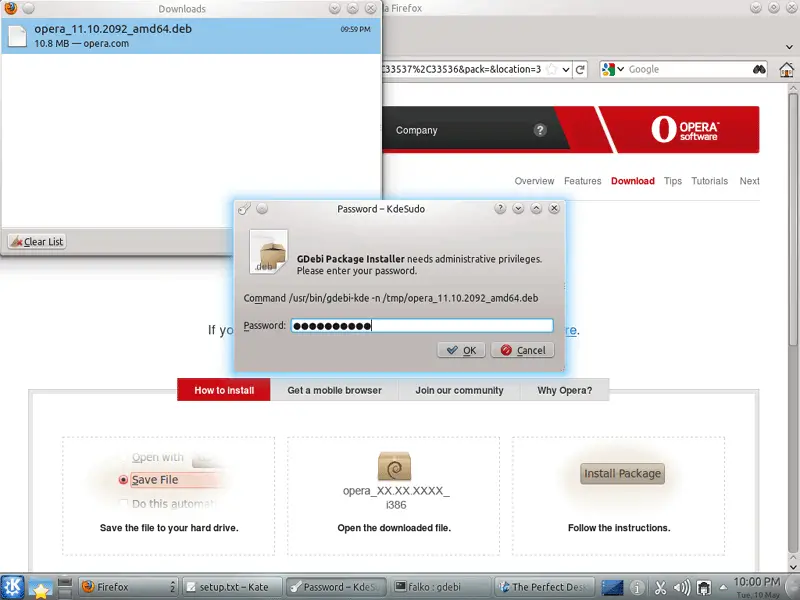
Task: Open the Download section
Action: [x=633, y=181]
